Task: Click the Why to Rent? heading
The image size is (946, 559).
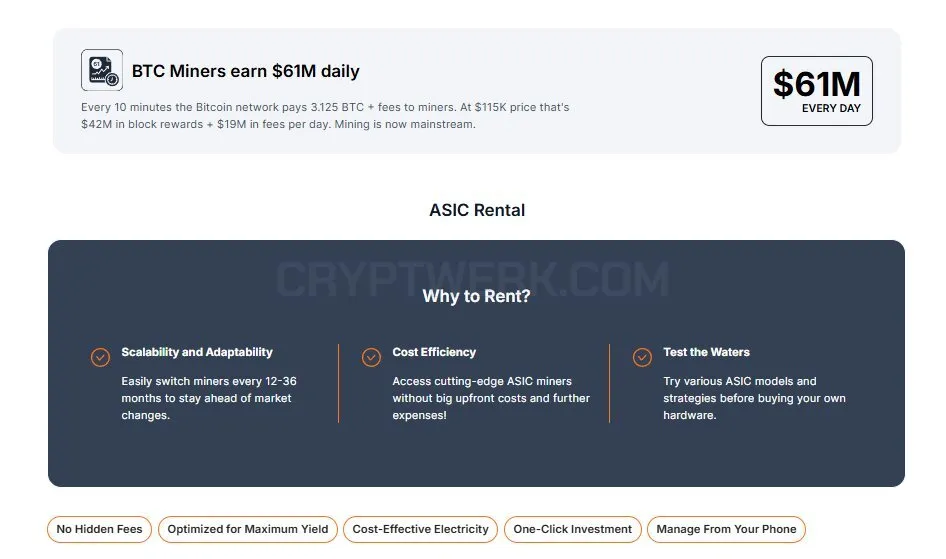Action: [477, 296]
